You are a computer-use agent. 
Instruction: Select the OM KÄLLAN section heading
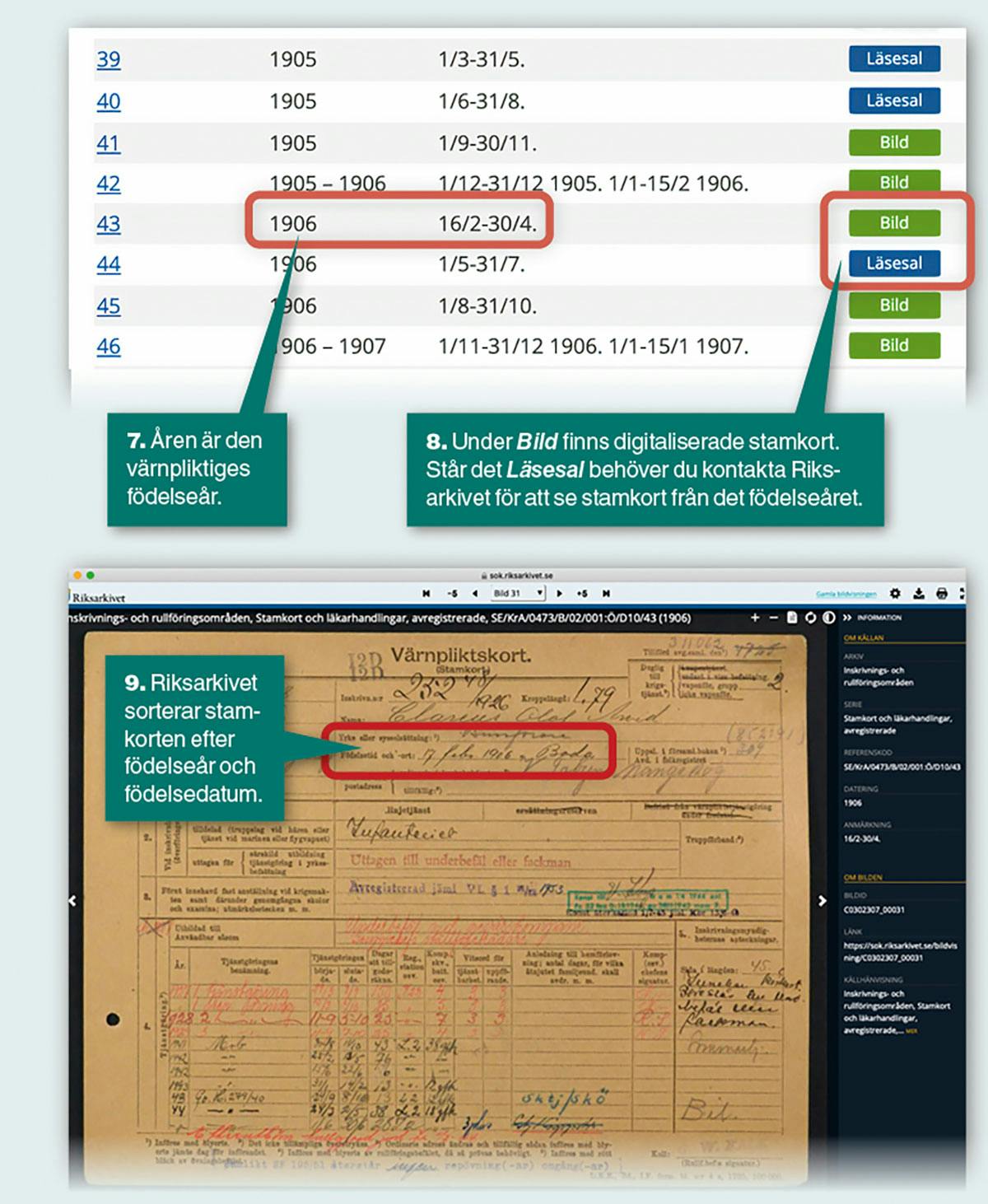(x=864, y=638)
